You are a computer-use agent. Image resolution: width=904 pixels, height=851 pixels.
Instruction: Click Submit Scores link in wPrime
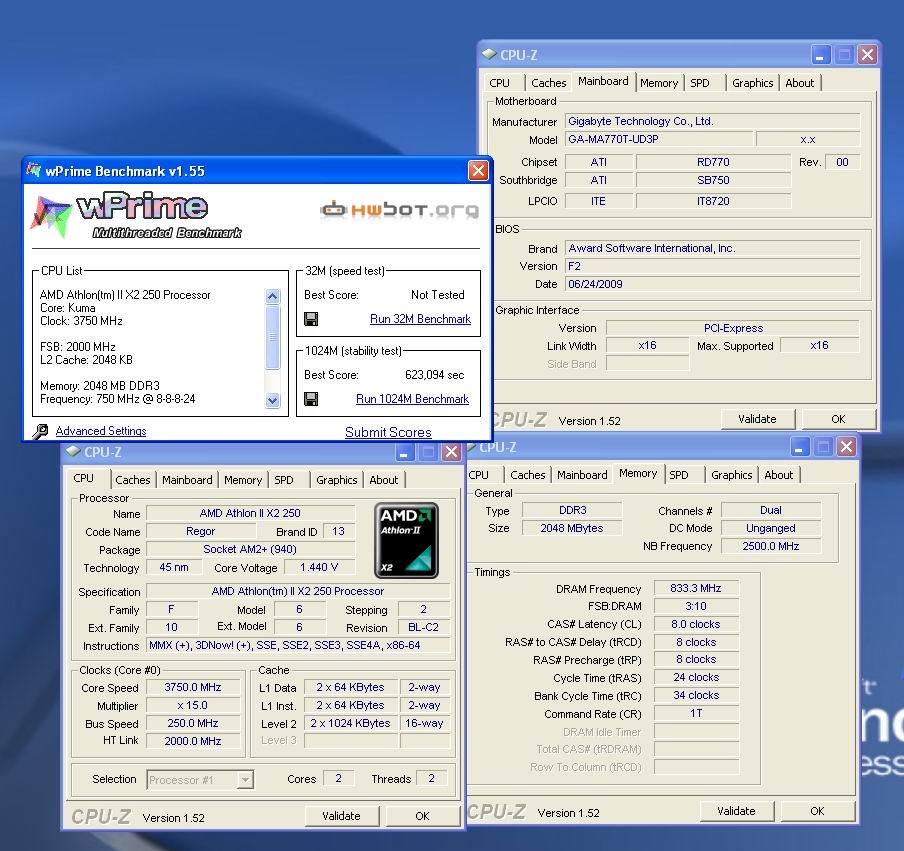coord(388,432)
